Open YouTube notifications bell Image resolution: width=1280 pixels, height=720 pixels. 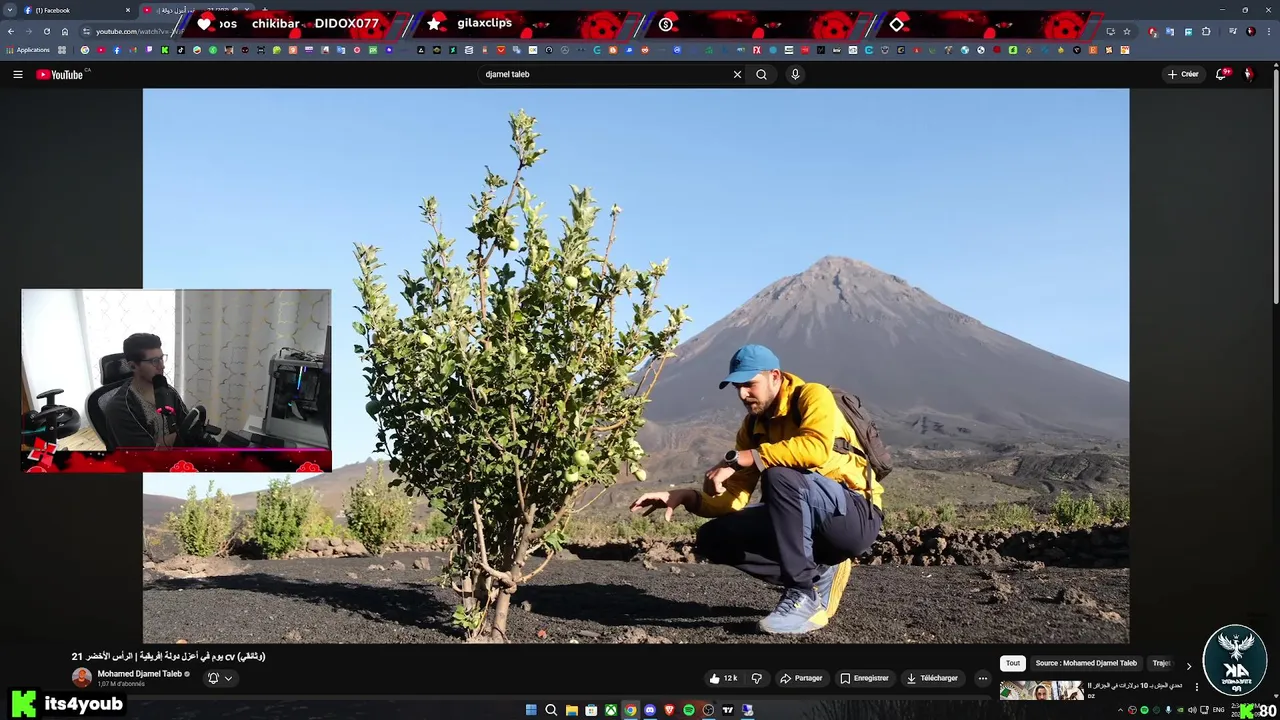[x=1221, y=74]
